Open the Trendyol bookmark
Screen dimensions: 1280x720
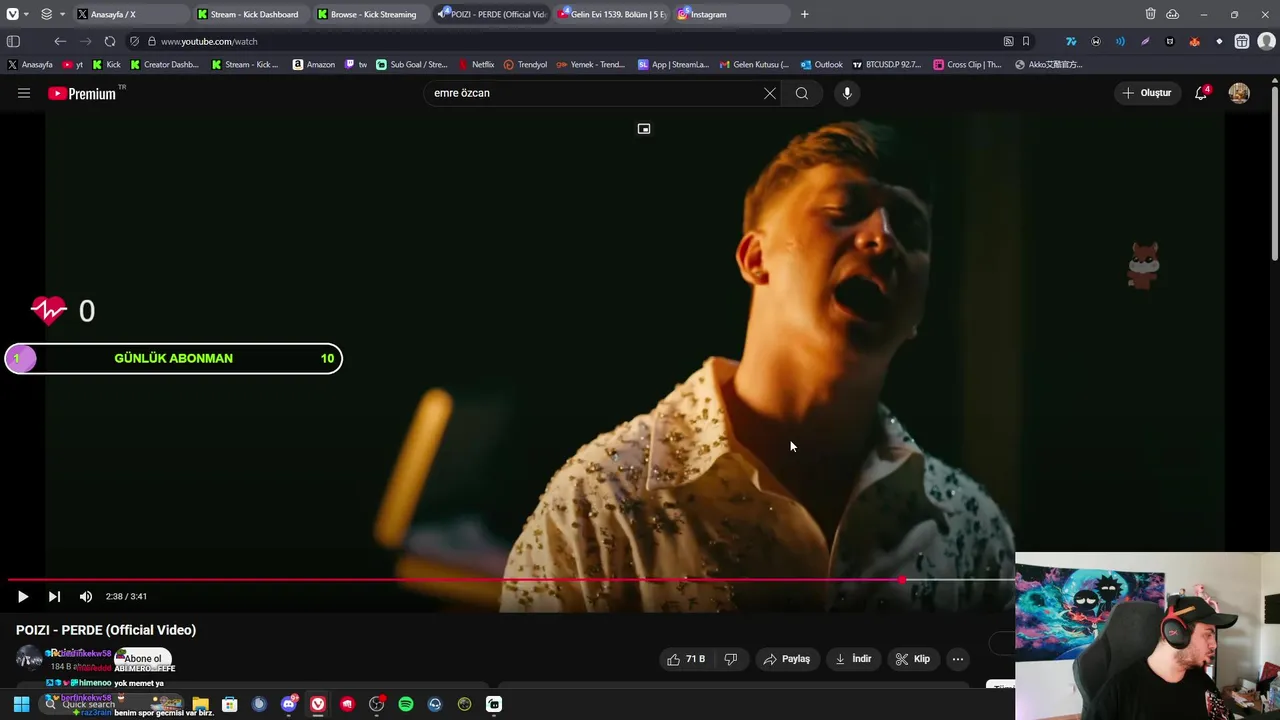(526, 65)
